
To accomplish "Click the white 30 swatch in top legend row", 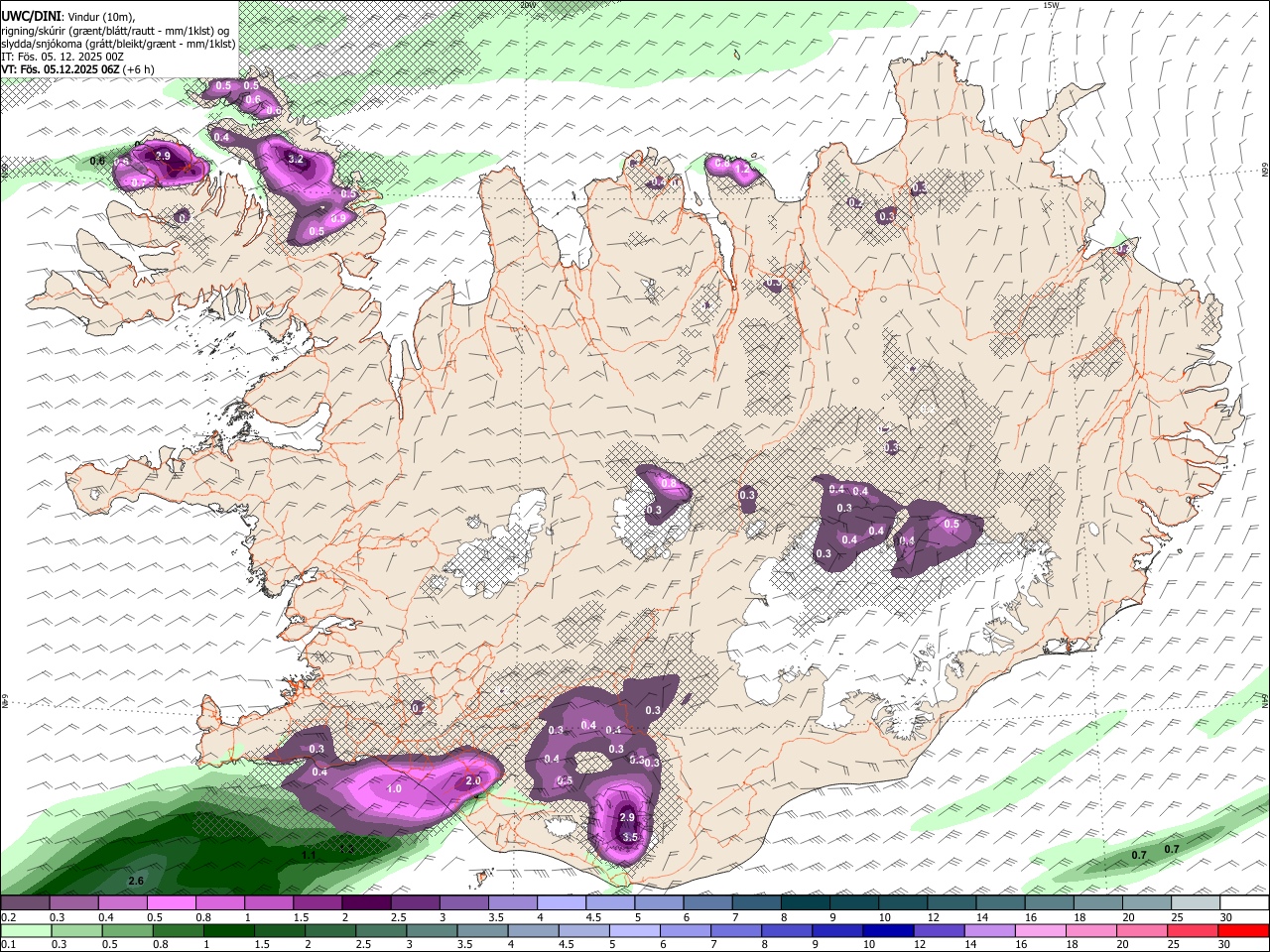I will (x=1244, y=903).
